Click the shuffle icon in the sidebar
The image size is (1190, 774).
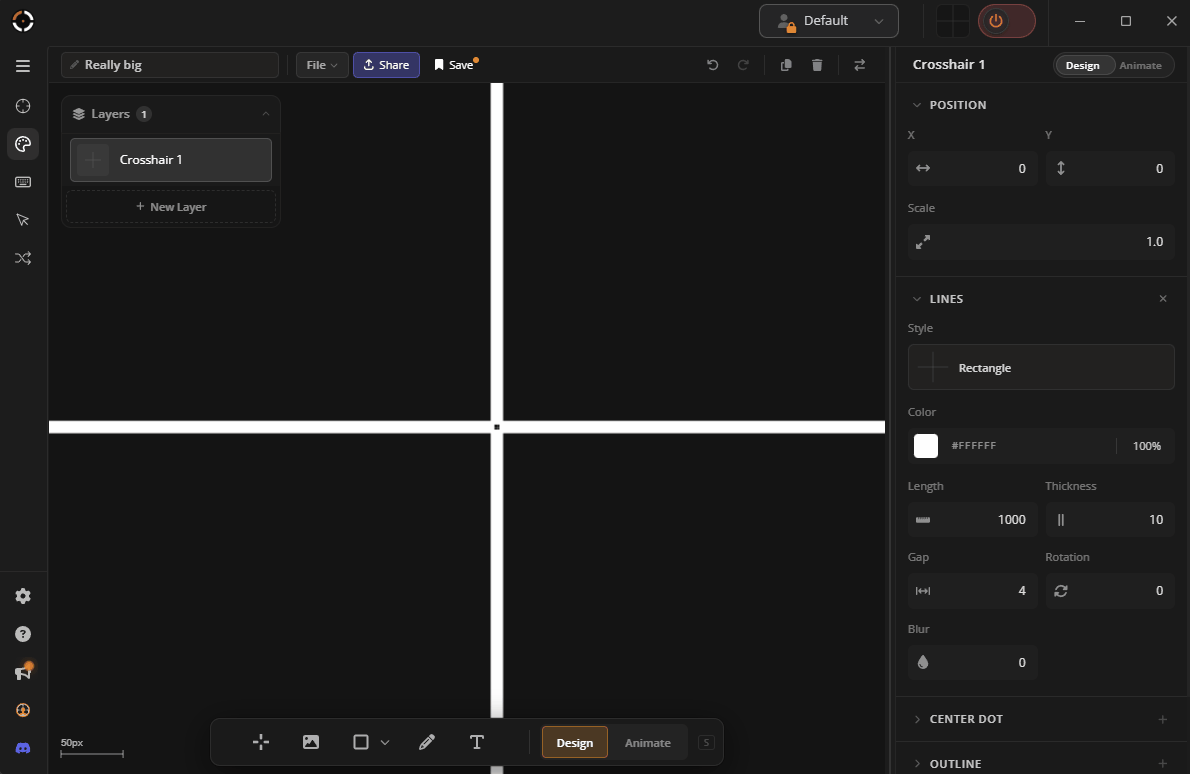click(x=23, y=258)
